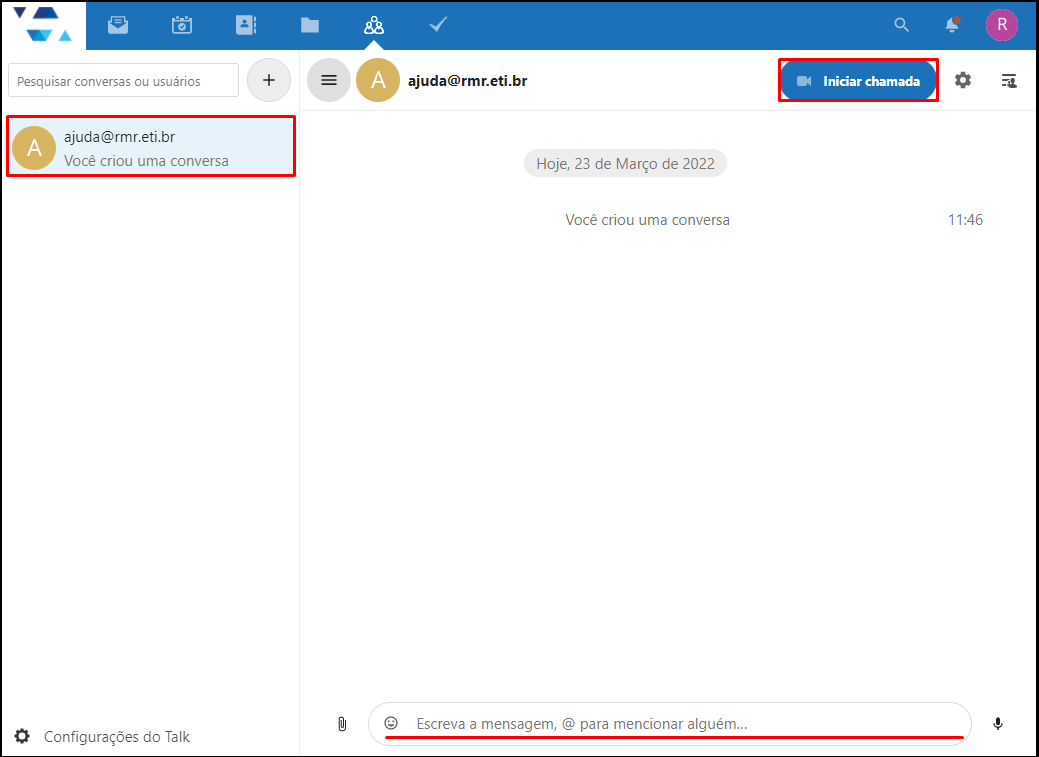The height and width of the screenshot is (757, 1039).
Task: Open the Tasks checkmark icon
Action: point(438,25)
